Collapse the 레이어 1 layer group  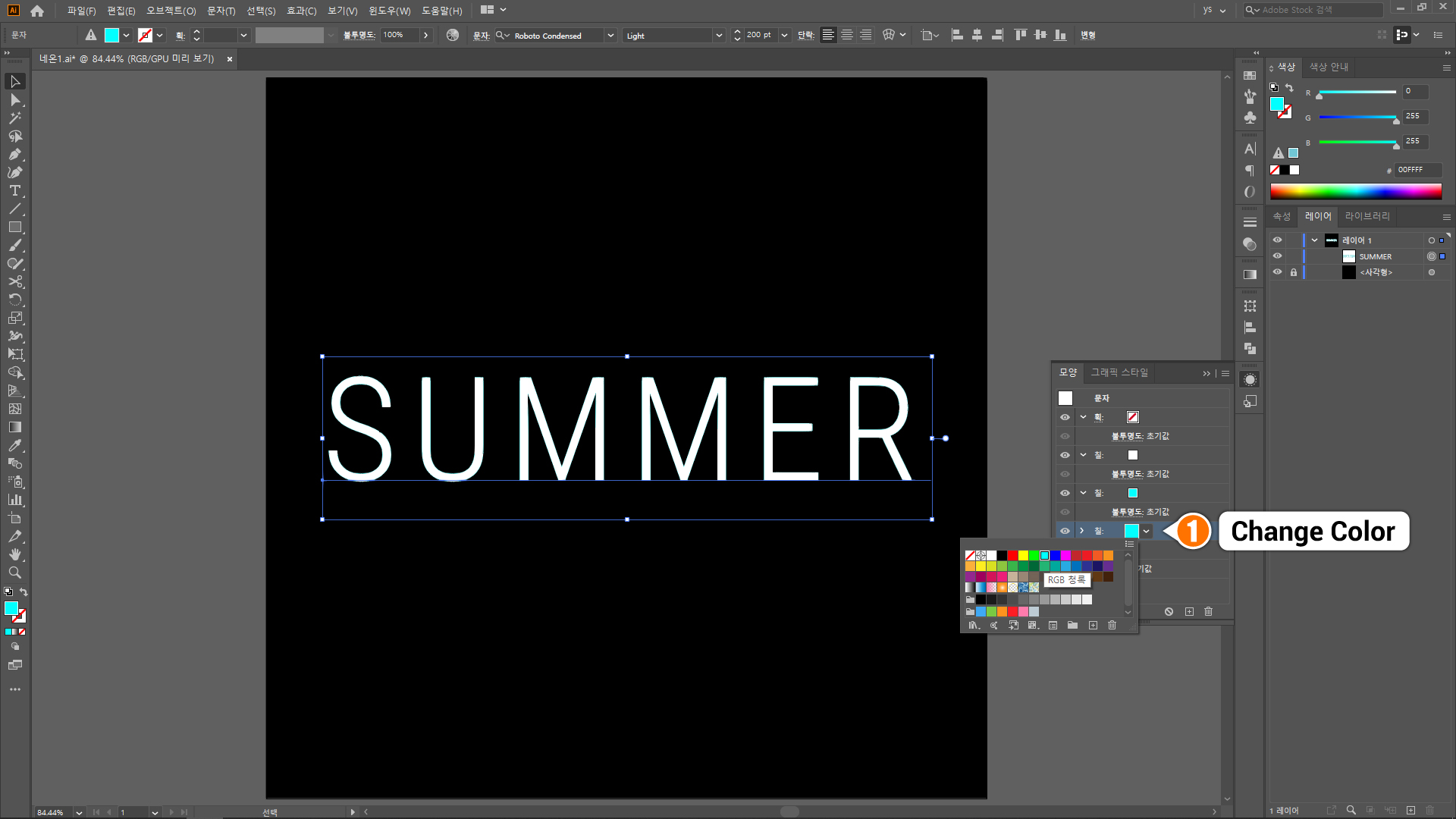[x=1314, y=240]
